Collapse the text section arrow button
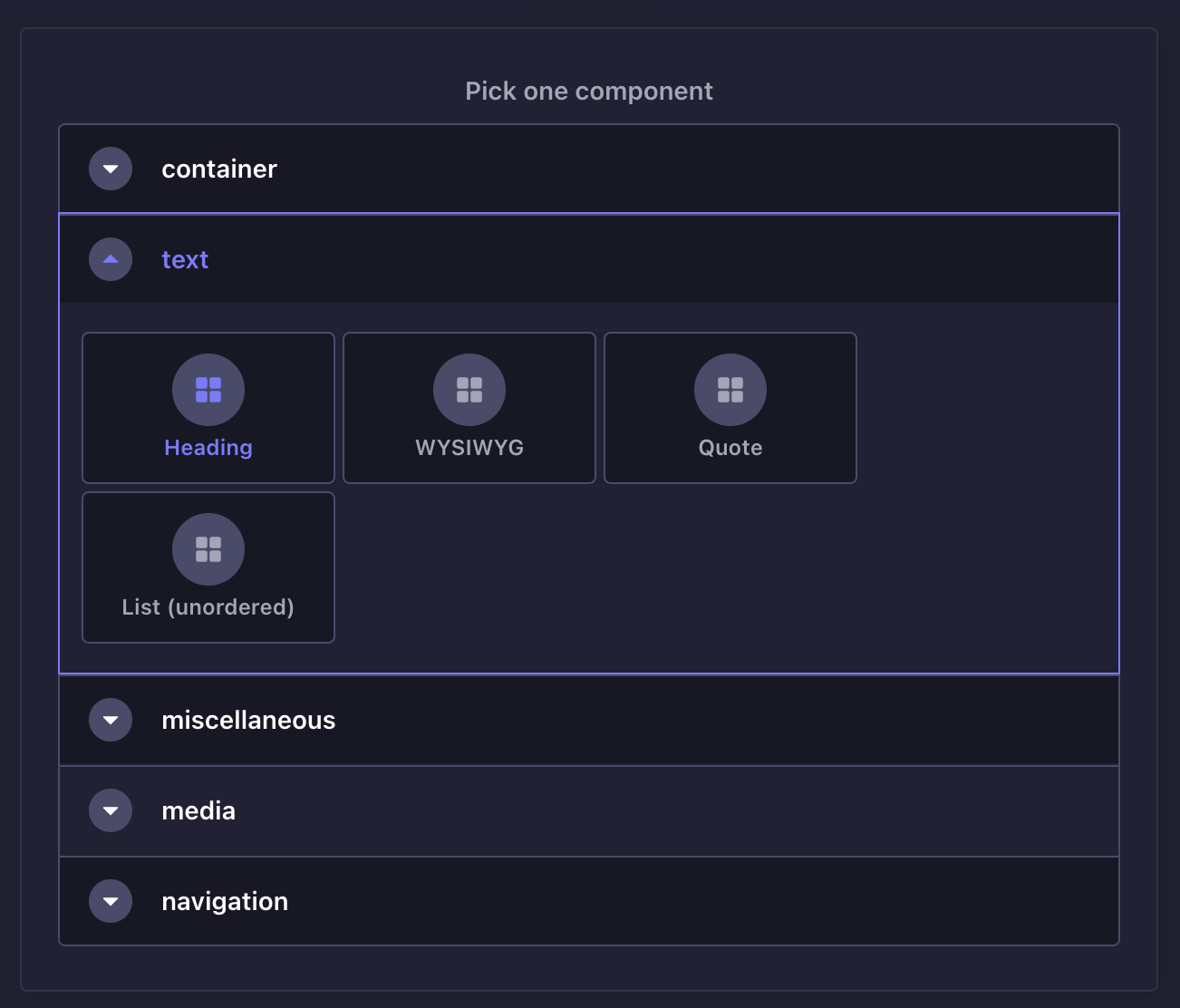Screen dimensions: 1180x1008 111,259
